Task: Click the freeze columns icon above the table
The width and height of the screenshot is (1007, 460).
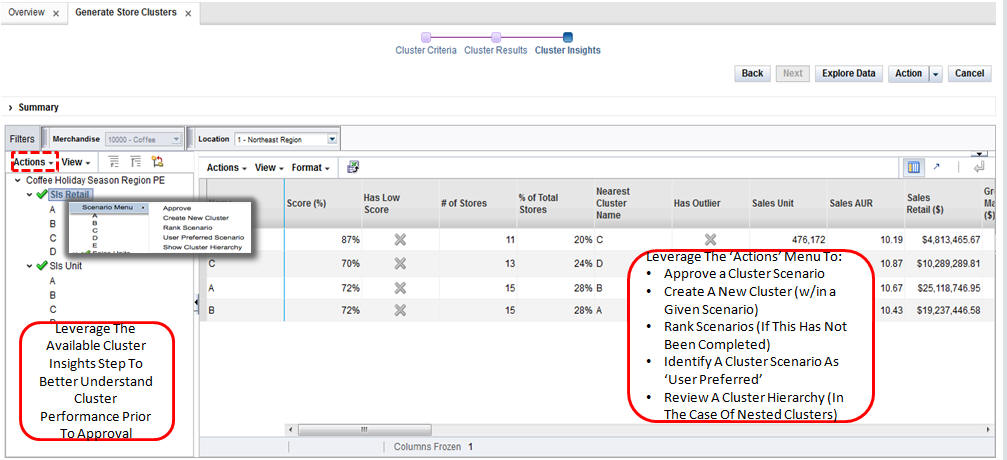Action: pyautogui.click(x=913, y=168)
